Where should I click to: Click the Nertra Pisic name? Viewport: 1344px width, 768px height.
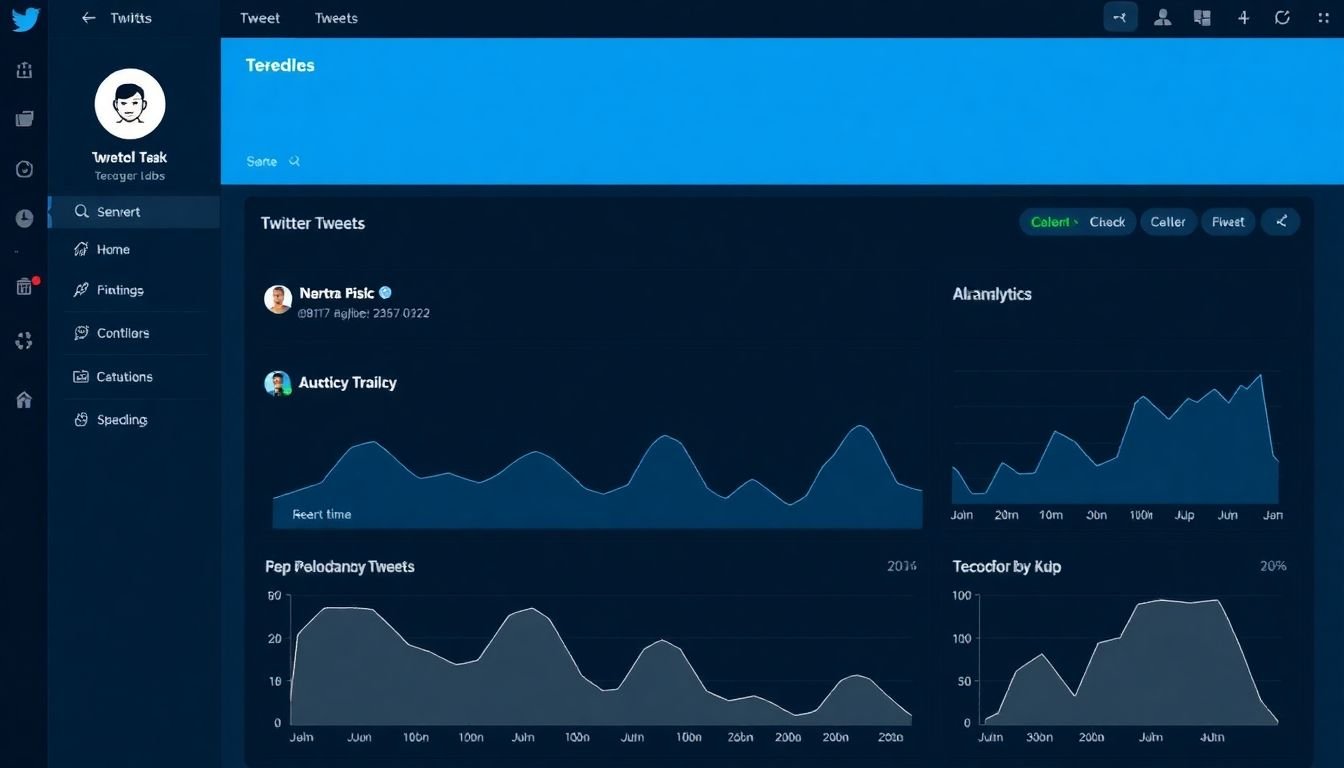click(x=337, y=293)
